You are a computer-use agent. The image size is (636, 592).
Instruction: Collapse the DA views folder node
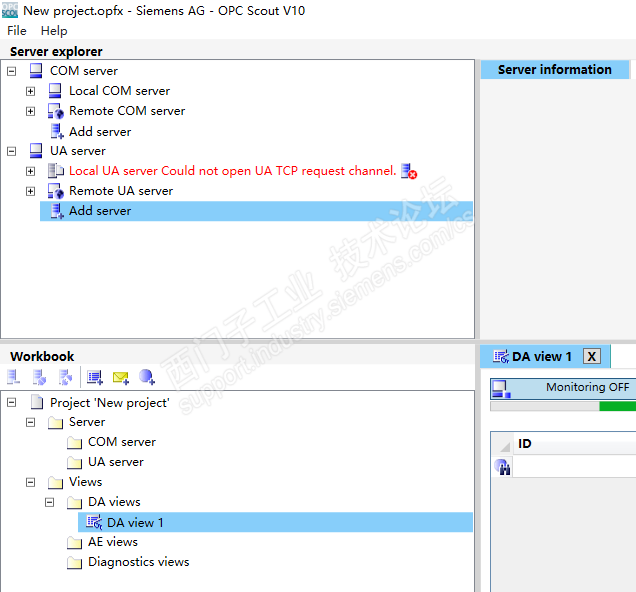[49, 502]
